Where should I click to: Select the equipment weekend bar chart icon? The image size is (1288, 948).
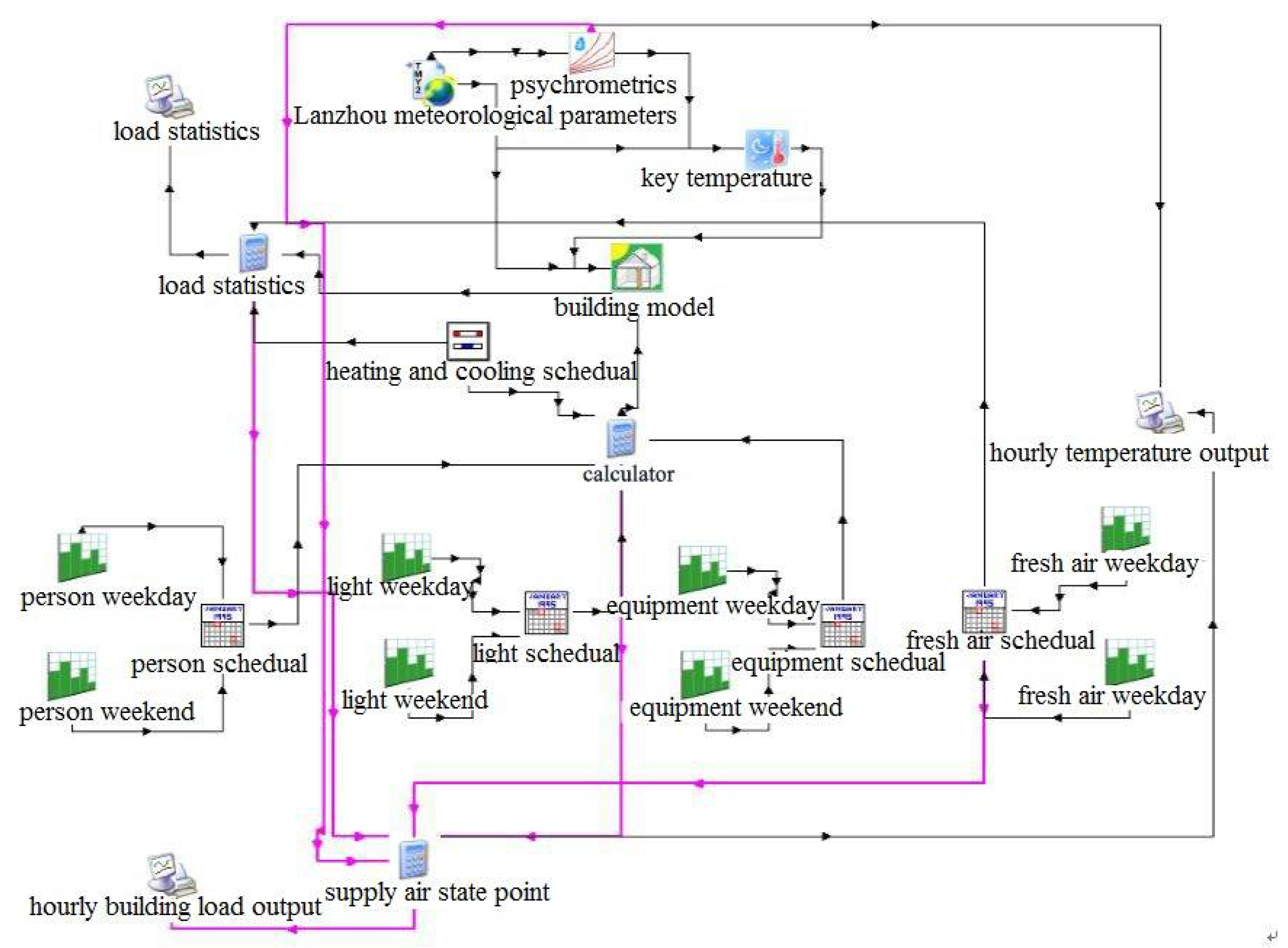pyautogui.click(x=704, y=674)
